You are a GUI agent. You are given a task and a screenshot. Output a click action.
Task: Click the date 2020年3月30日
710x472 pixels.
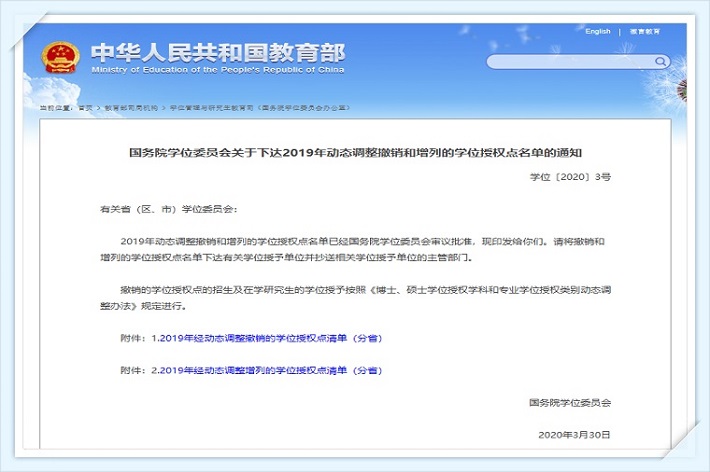tap(574, 435)
